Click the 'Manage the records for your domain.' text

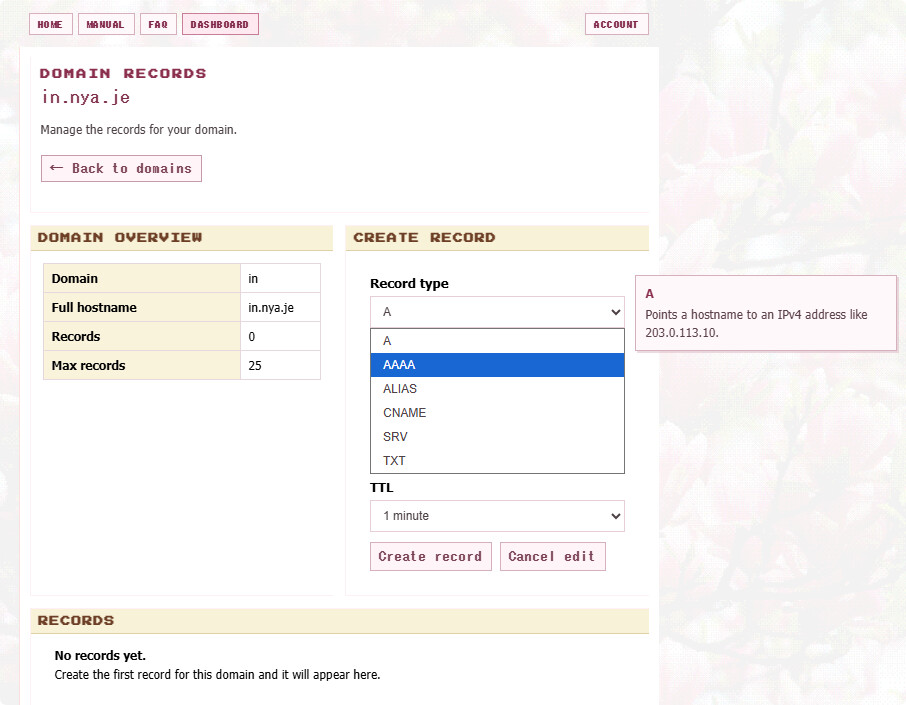139,129
